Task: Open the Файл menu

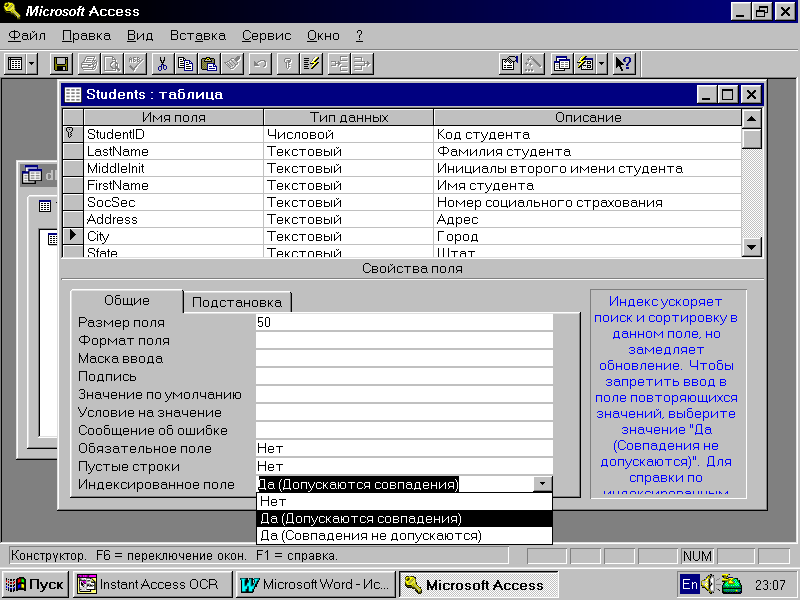Action: (x=27, y=36)
